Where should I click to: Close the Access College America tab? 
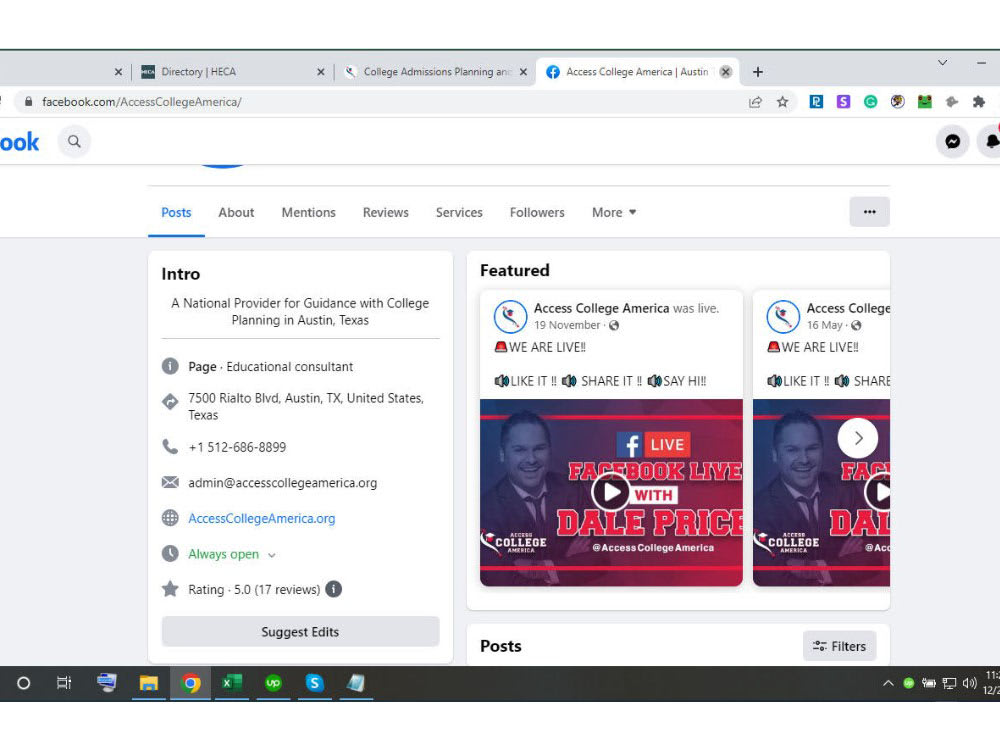pos(726,72)
